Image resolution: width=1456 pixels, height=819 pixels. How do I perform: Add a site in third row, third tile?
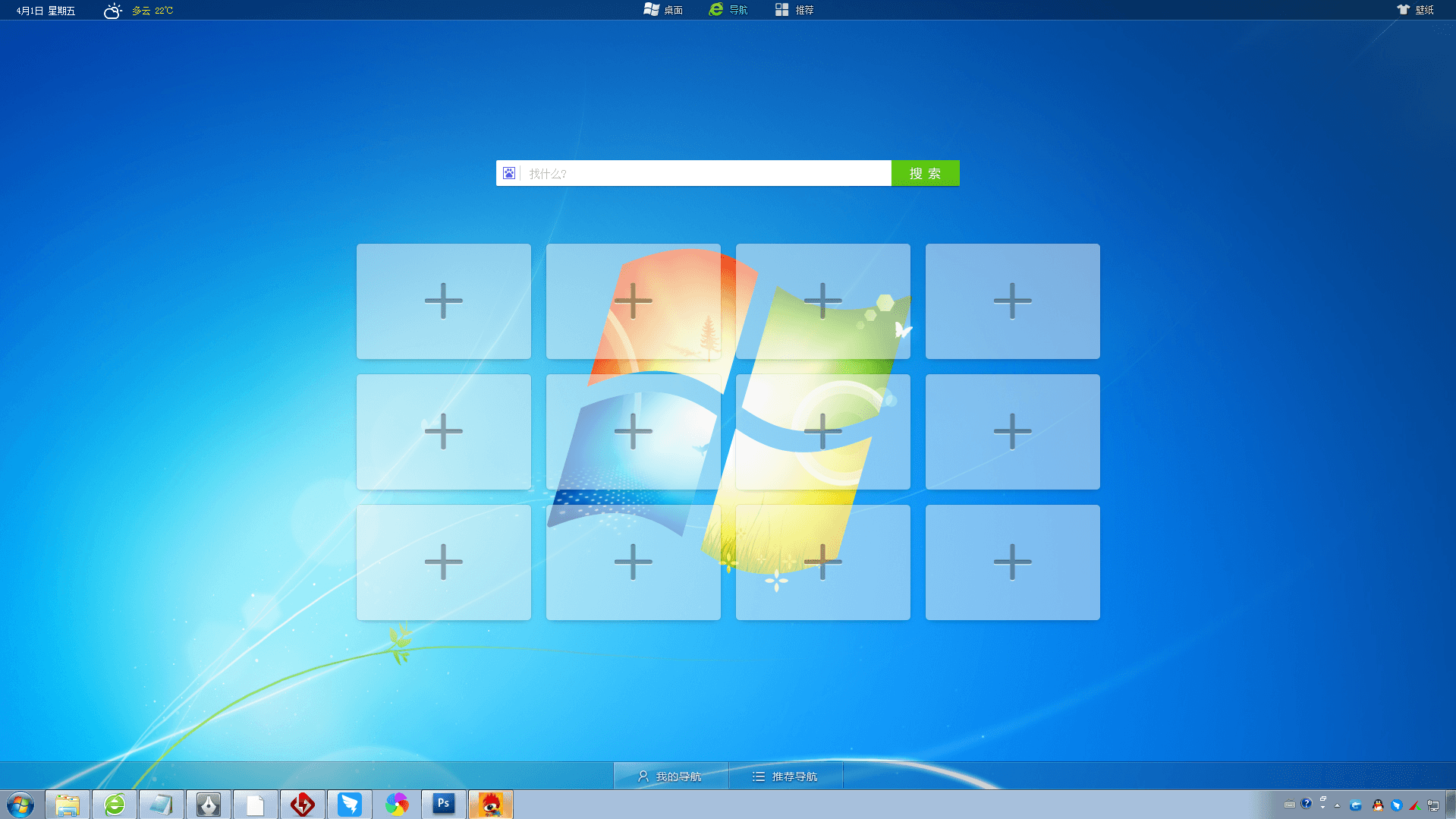[823, 562]
